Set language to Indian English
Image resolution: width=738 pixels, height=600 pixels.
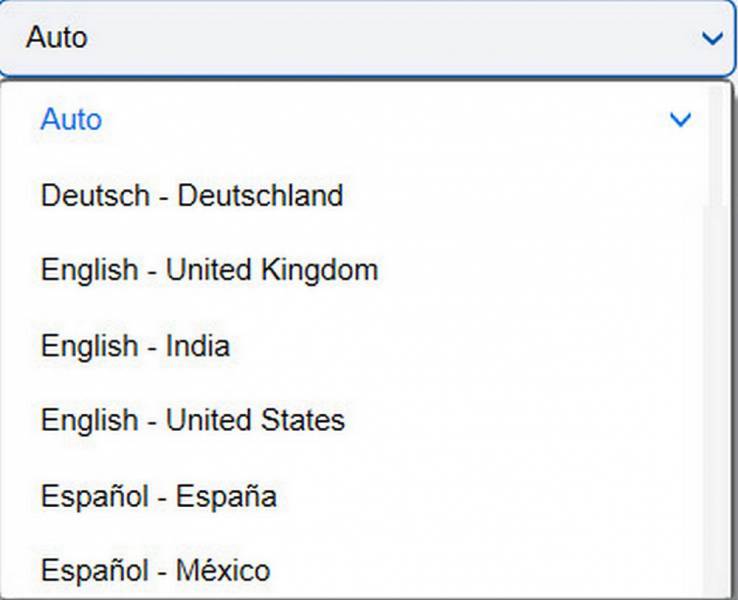click(135, 346)
